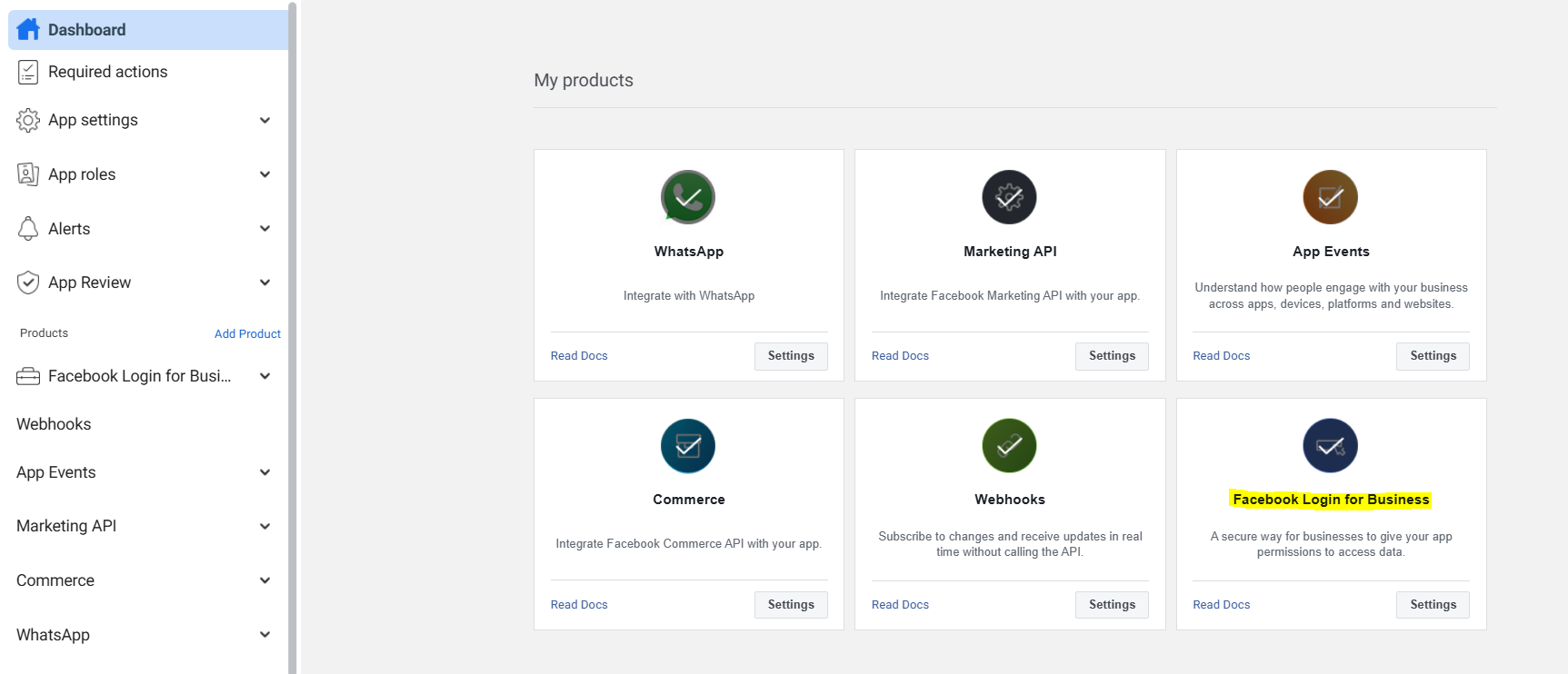The image size is (1568, 674).
Task: Click the sidebar vertical scrollbar
Action: point(293,337)
